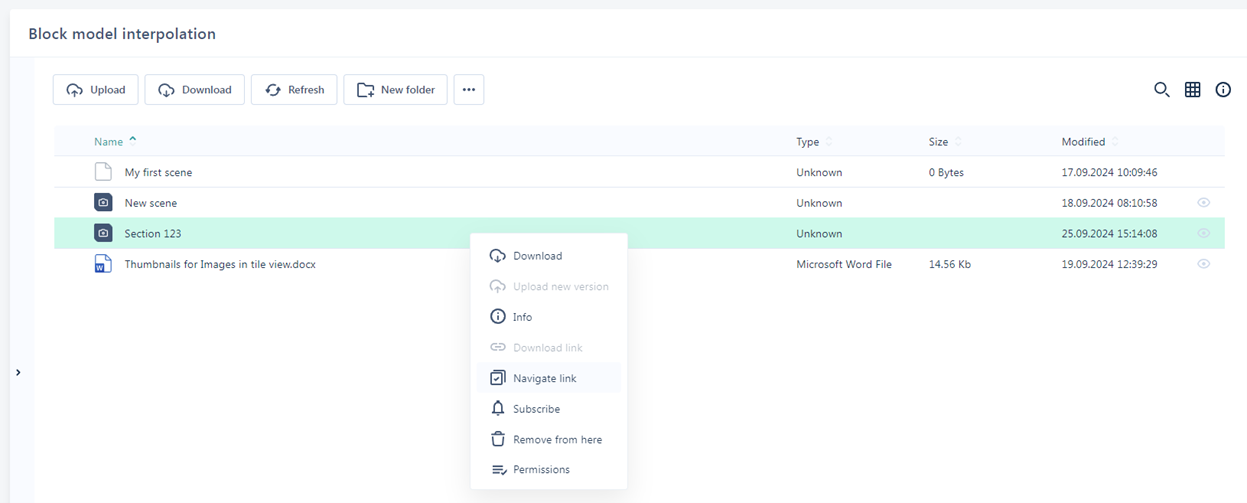Sort files by Size column

click(x=938, y=142)
